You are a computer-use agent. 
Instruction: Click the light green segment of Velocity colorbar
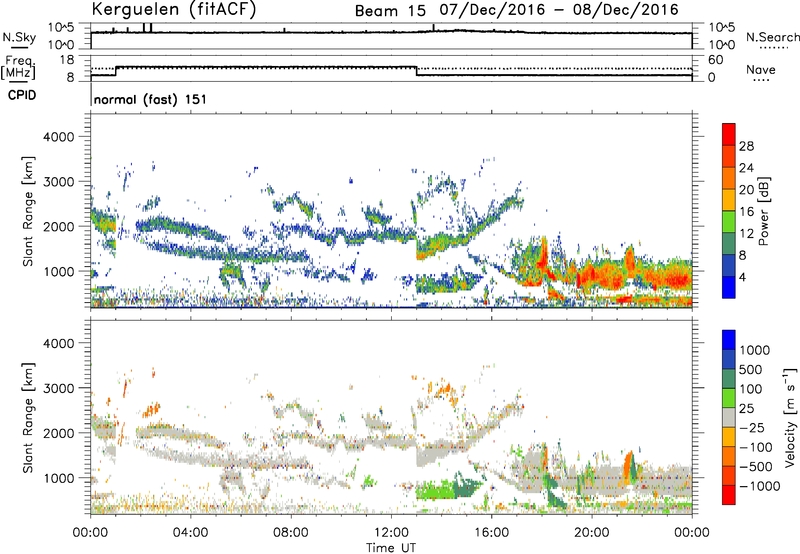coord(729,398)
